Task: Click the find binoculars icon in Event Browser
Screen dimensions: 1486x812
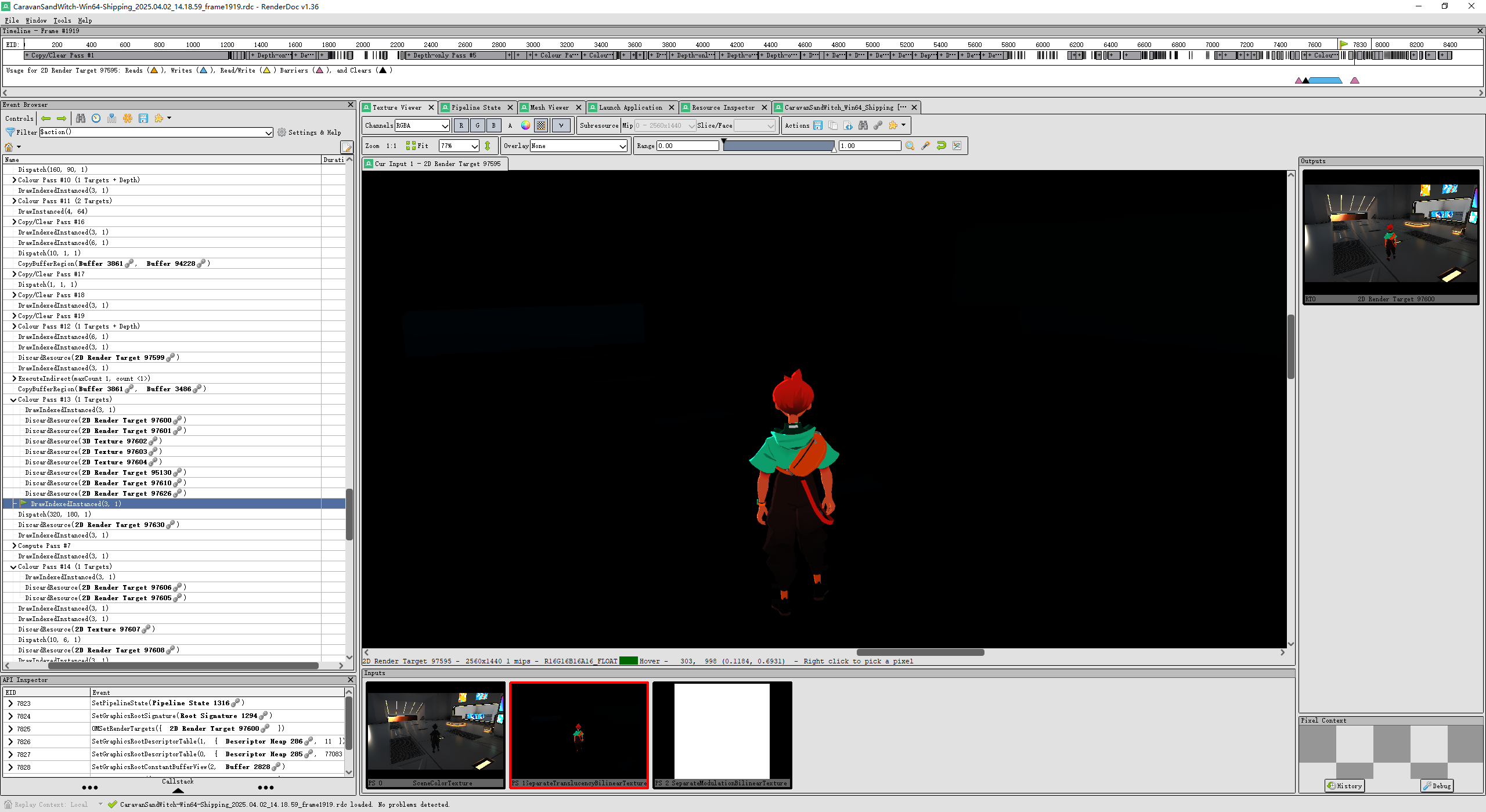Action: tap(81, 118)
